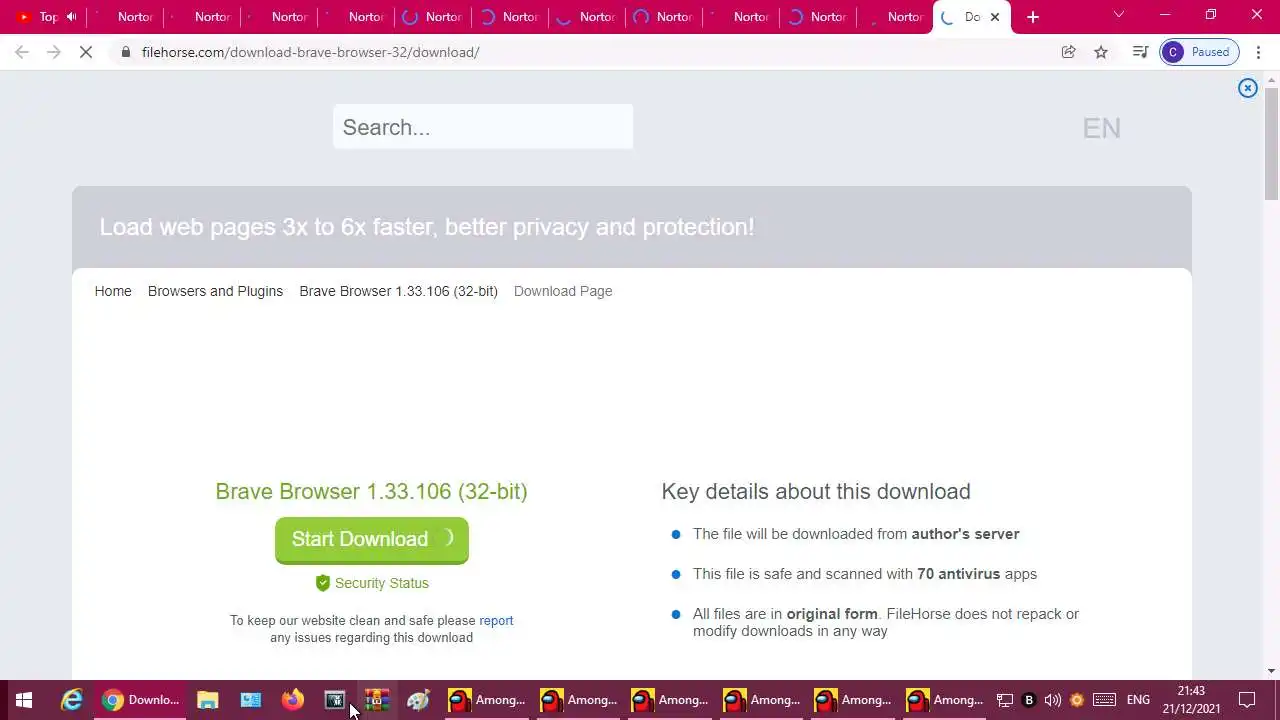This screenshot has width=1280, height=720.
Task: Click the scrollbar up arrow
Action: pos(1272,78)
